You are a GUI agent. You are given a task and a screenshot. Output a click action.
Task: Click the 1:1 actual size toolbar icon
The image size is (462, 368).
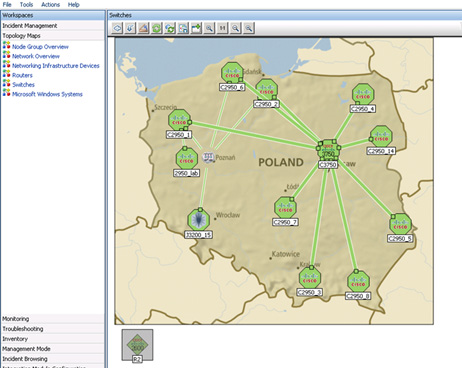[x=222, y=28]
